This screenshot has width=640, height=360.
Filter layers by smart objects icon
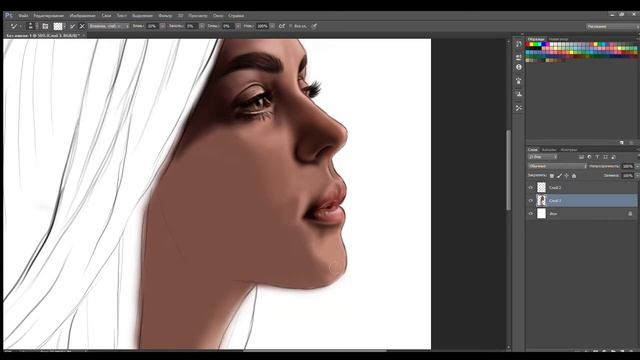[x=613, y=157]
